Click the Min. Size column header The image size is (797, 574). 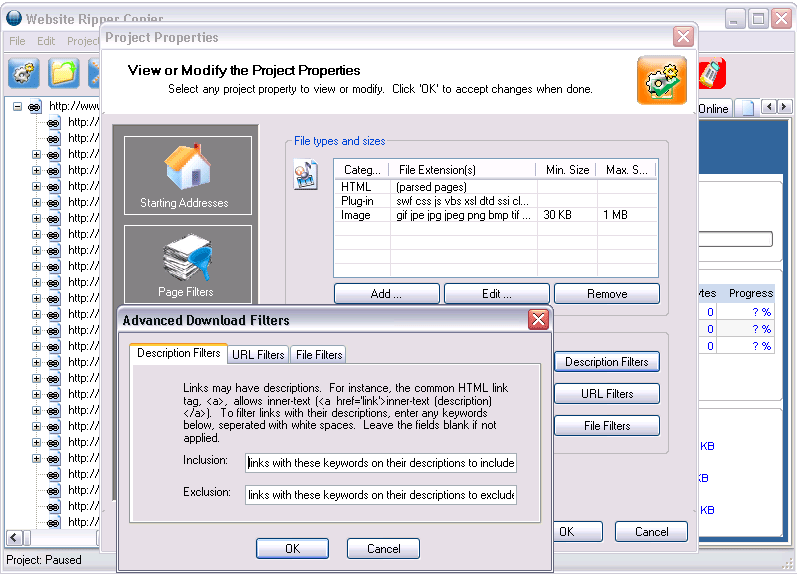coord(567,170)
